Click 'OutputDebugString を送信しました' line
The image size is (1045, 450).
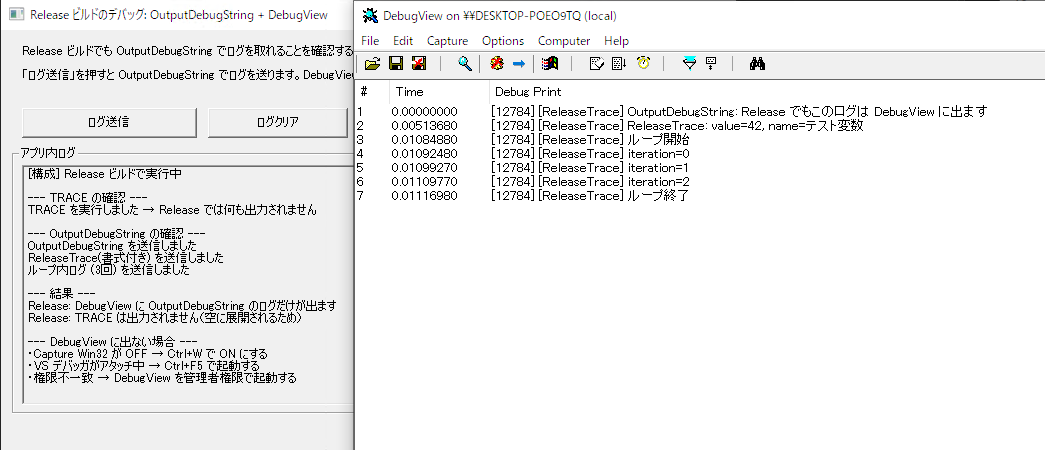pyautogui.click(x=112, y=246)
